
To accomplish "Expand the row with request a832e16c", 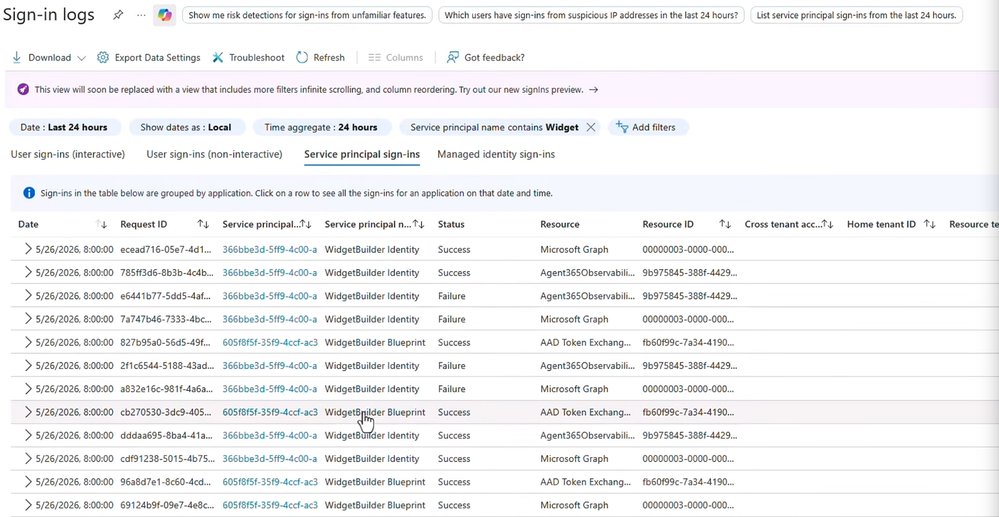I will coord(28,389).
